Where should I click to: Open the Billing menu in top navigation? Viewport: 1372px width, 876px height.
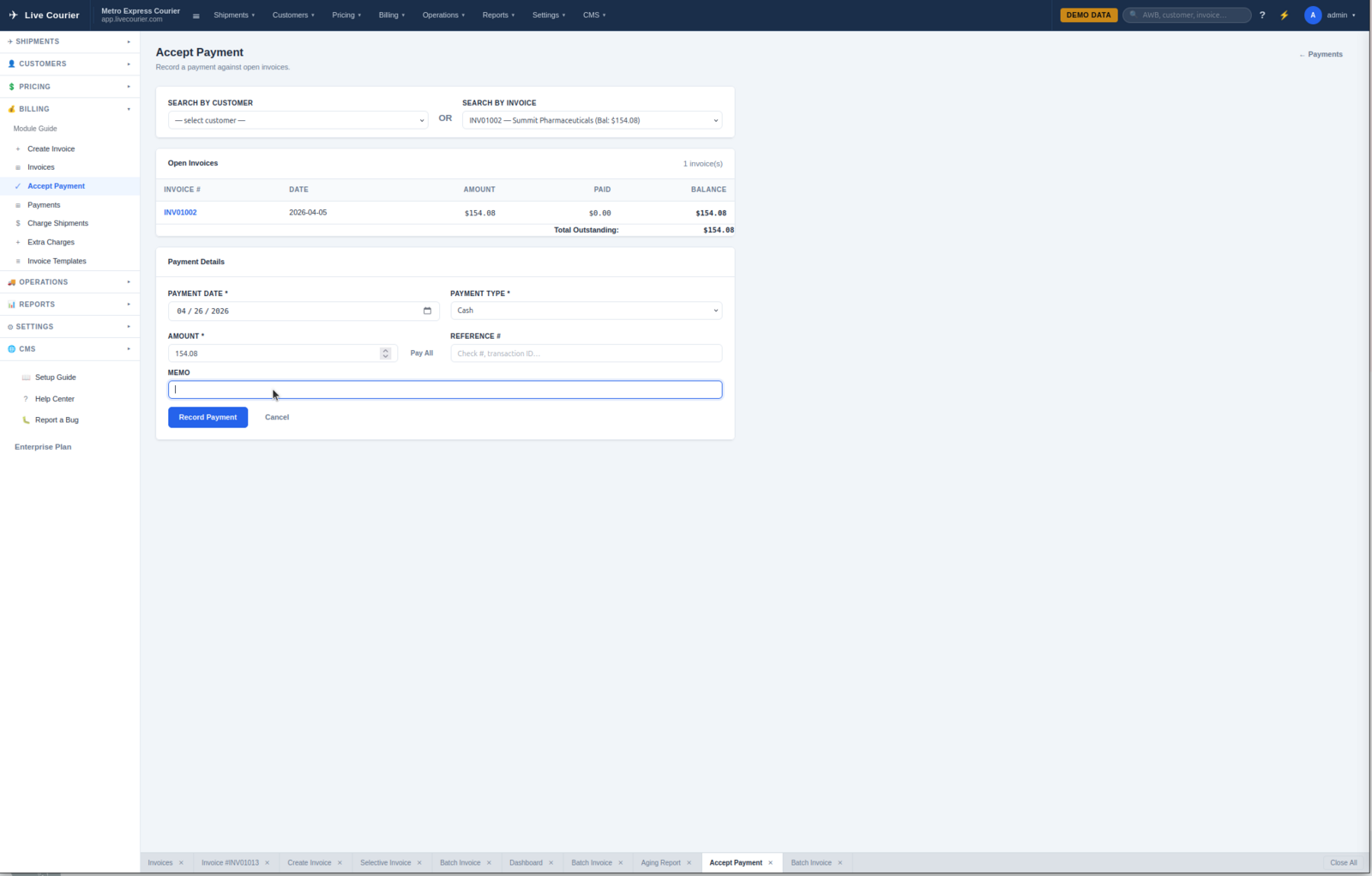(391, 15)
